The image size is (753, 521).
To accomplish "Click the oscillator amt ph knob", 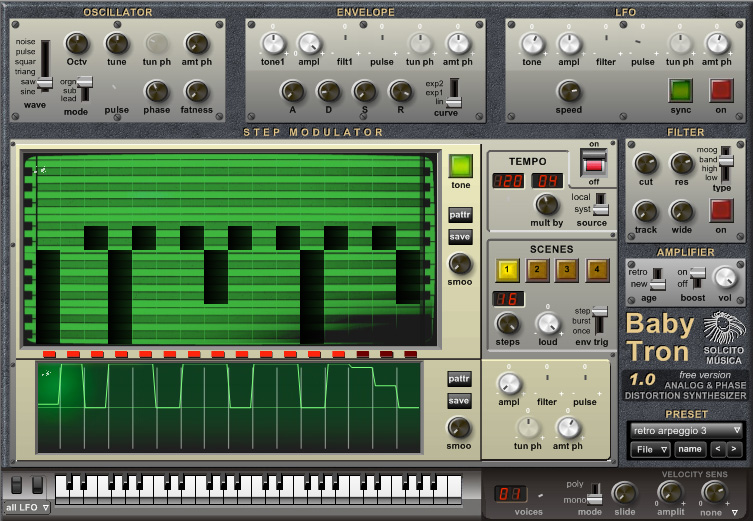I will point(196,44).
